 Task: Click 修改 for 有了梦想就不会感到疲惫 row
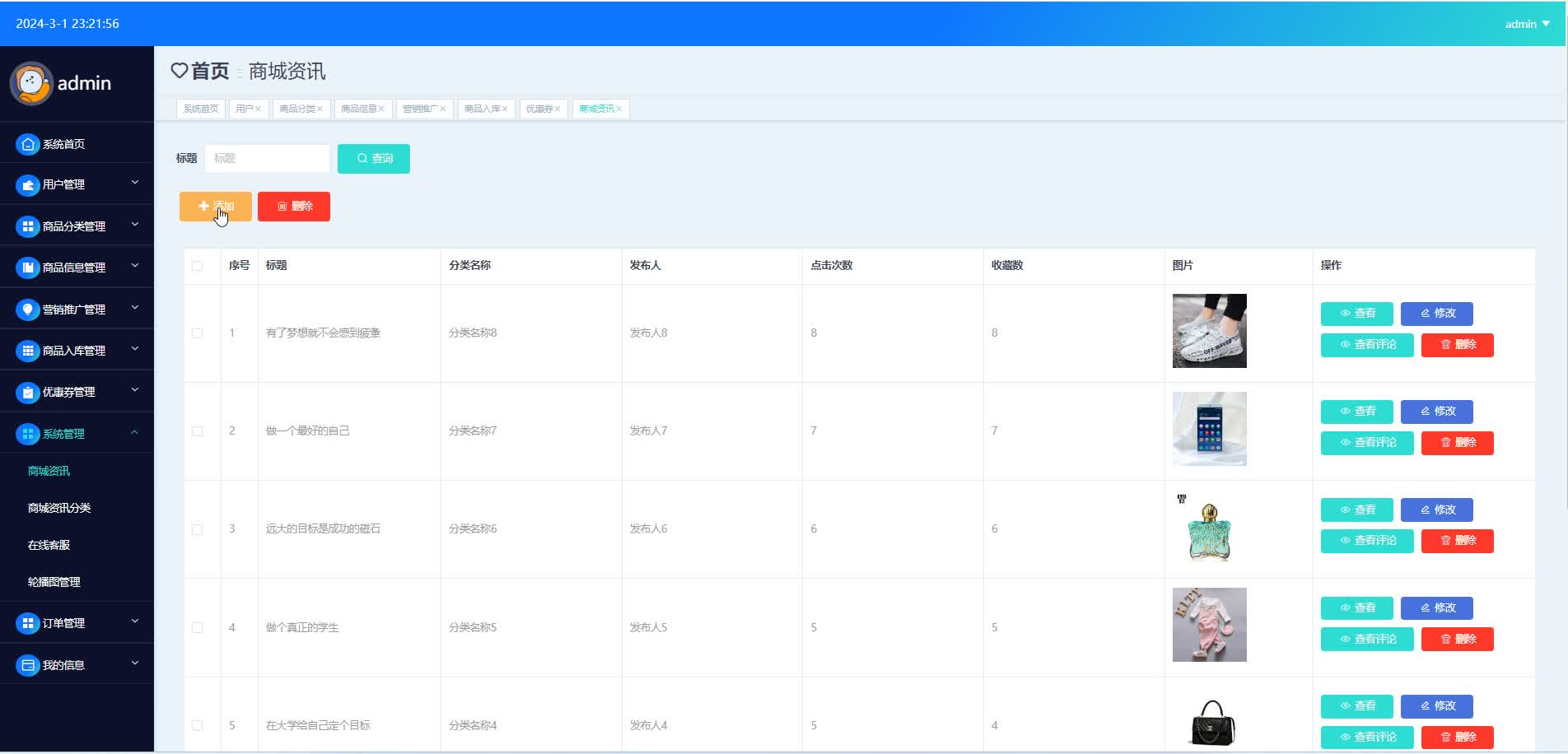[1437, 314]
